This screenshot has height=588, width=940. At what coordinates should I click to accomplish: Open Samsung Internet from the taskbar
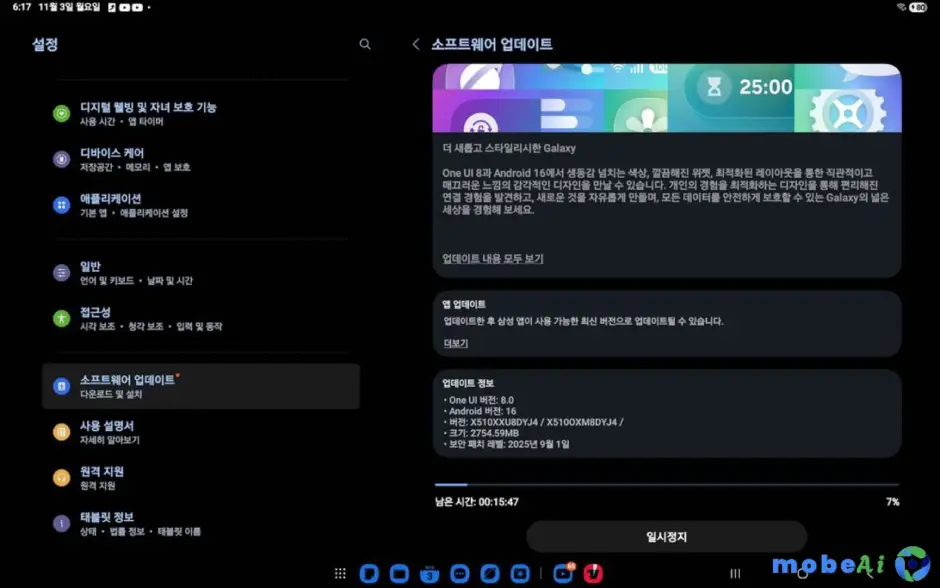491,573
